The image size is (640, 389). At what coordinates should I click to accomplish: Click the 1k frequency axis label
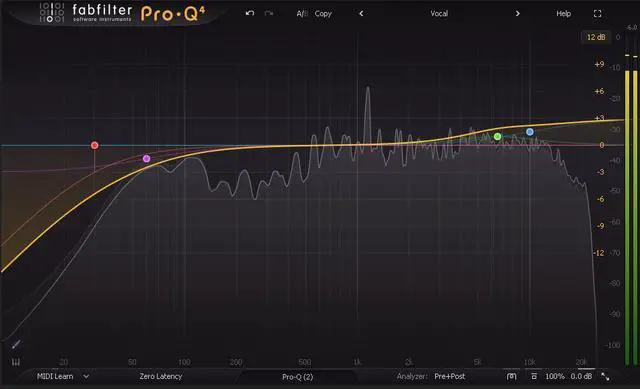click(357, 362)
